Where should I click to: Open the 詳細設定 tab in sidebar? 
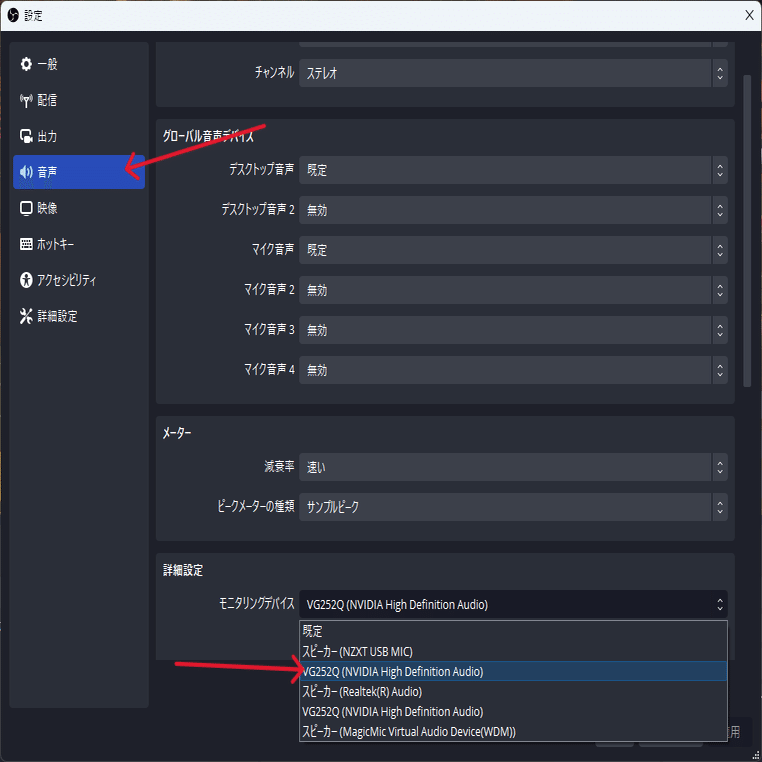point(79,316)
